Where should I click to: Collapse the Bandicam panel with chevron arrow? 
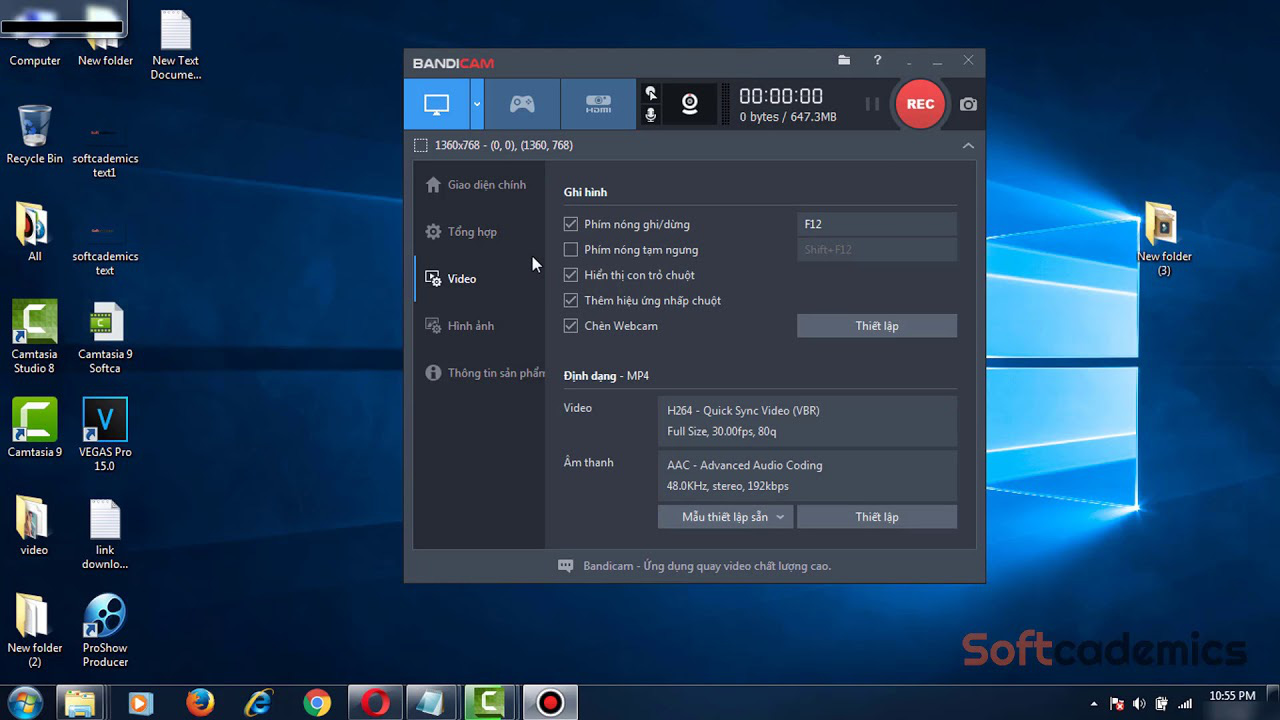[x=968, y=146]
